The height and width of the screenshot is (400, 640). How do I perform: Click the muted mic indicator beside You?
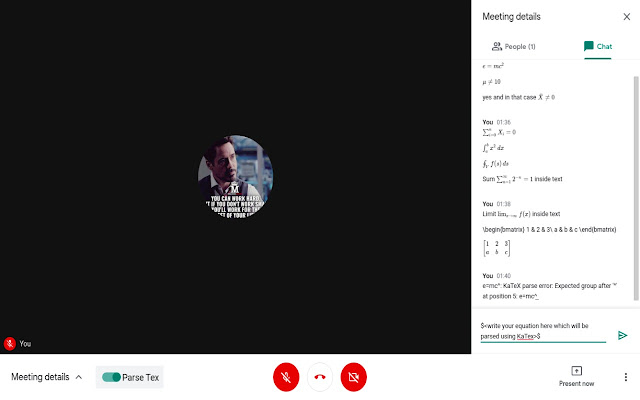click(x=10, y=344)
